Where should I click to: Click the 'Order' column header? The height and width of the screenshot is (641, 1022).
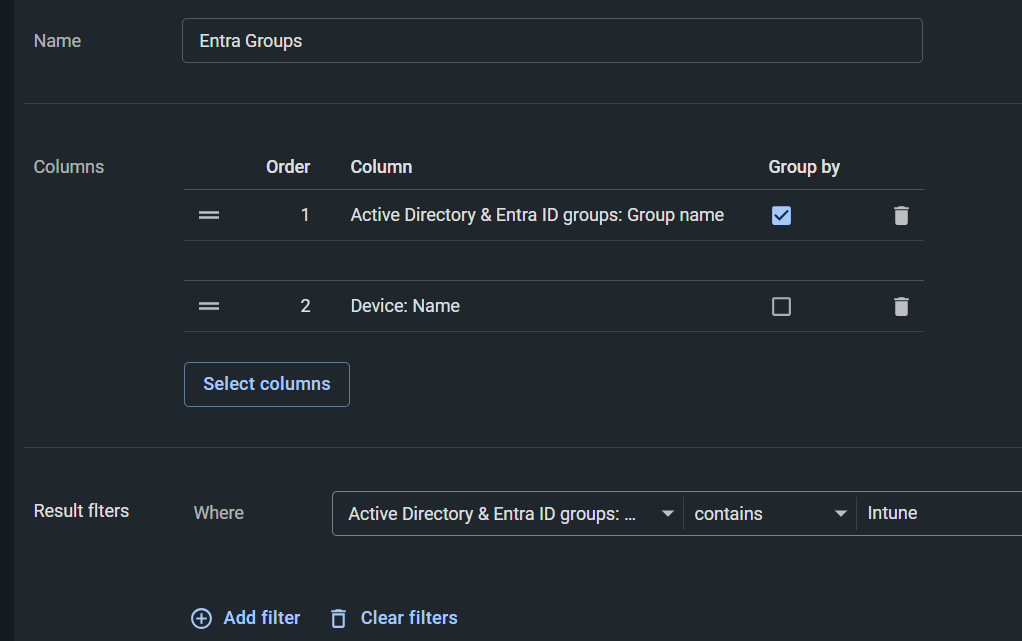(288, 167)
